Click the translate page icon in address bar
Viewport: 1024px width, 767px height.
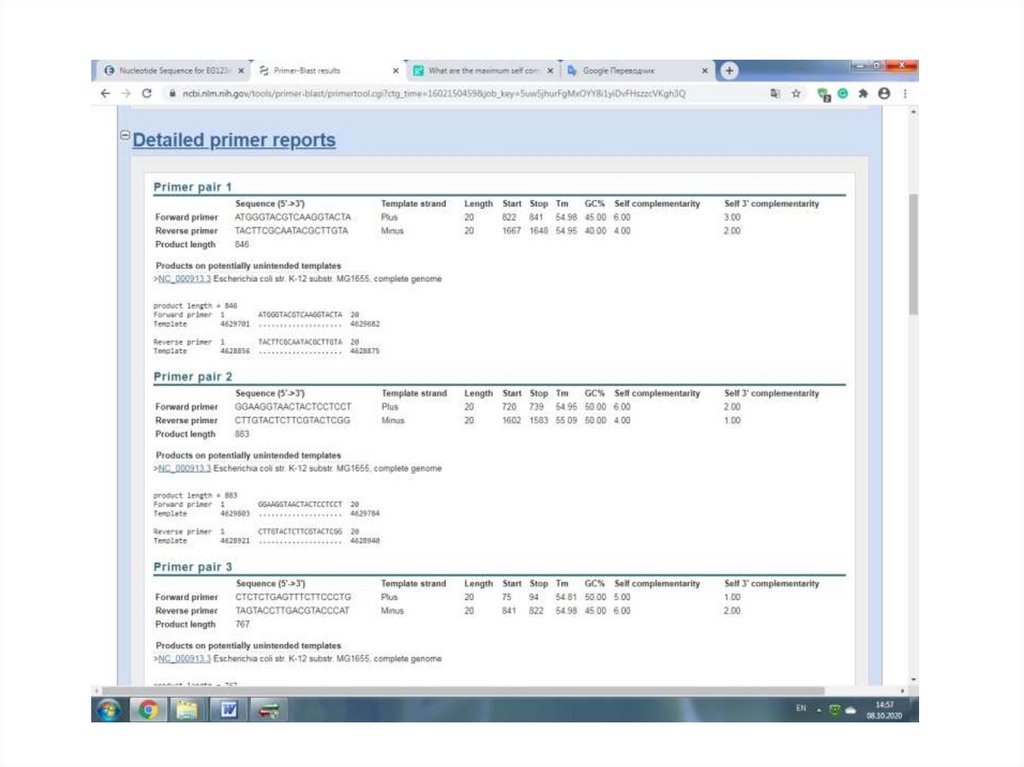coord(775,93)
